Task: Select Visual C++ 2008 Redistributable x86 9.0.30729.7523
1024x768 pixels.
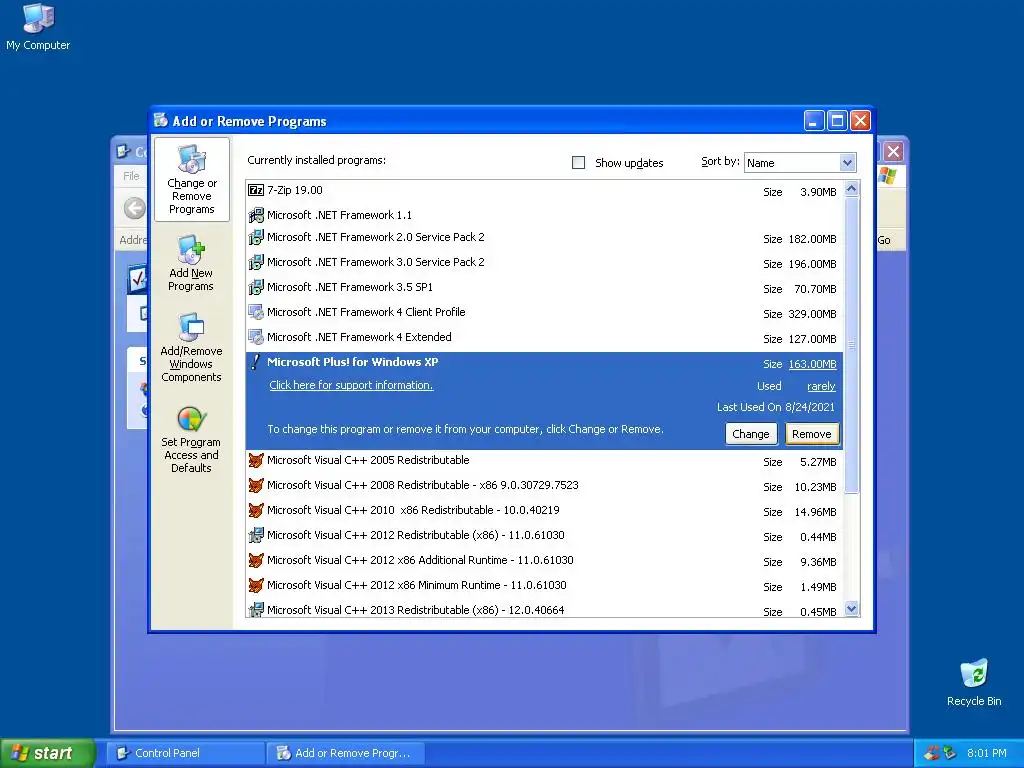Action: point(545,486)
